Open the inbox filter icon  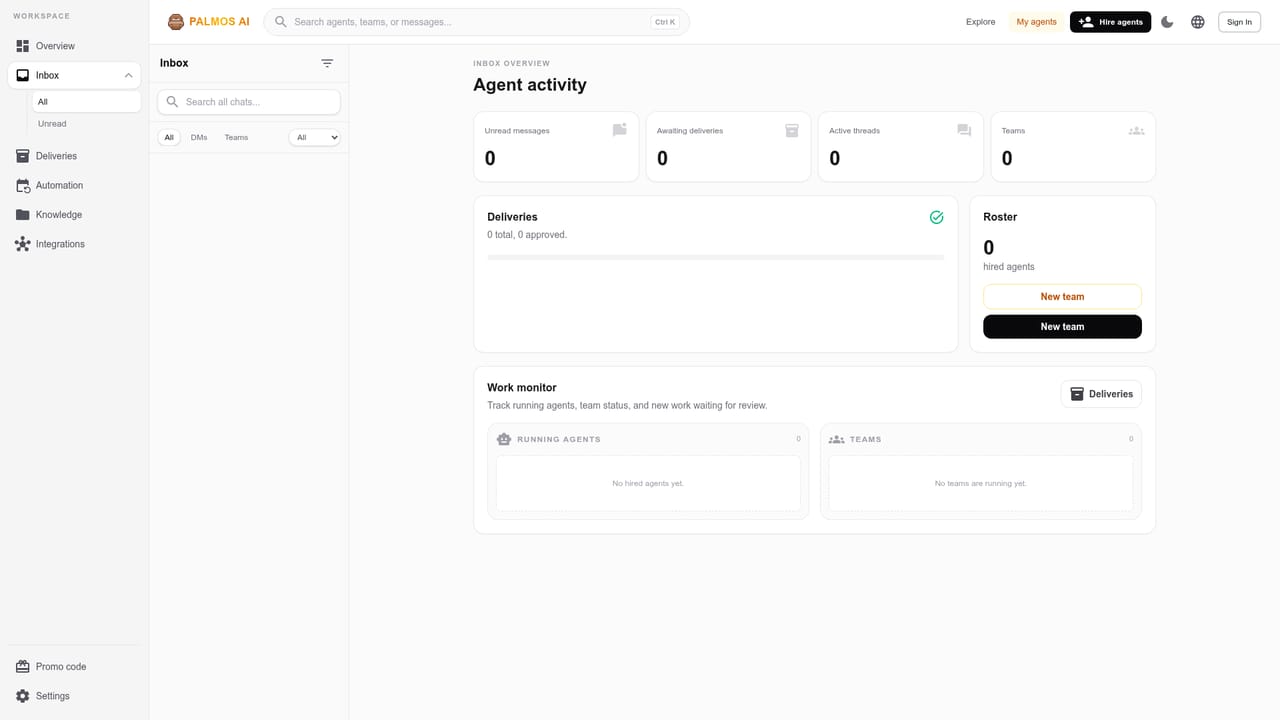tap(327, 63)
